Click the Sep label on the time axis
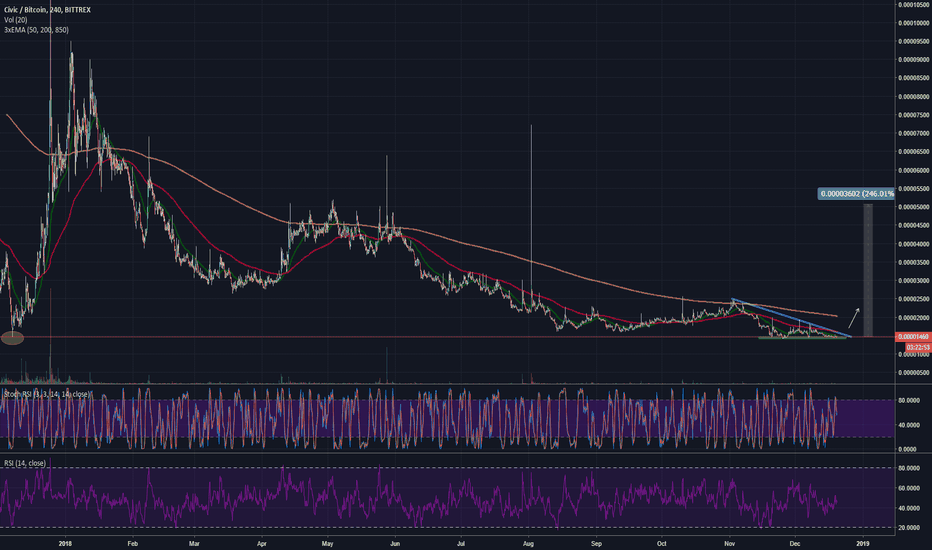The width and height of the screenshot is (932, 550). tap(597, 543)
